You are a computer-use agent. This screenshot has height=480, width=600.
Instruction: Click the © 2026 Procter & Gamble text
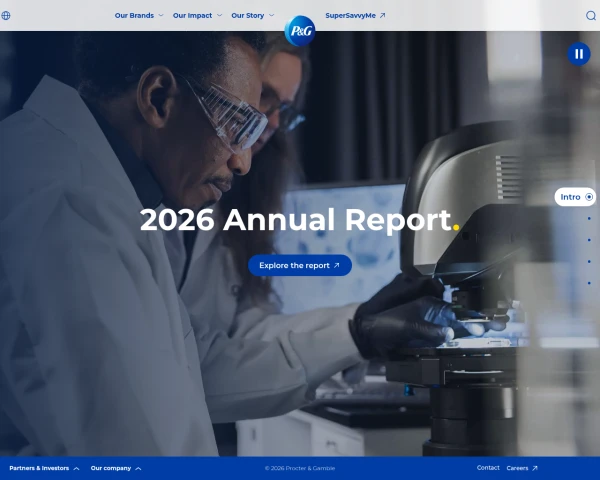pyautogui.click(x=300, y=468)
